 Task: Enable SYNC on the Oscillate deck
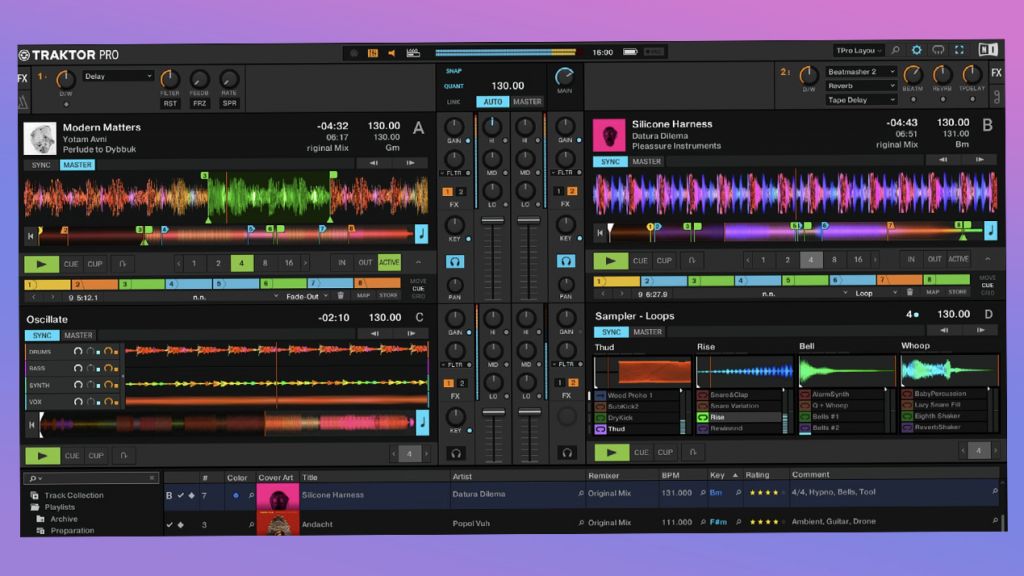pyautogui.click(x=41, y=335)
